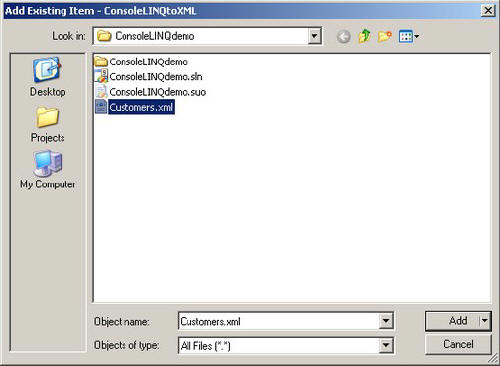Expand the Objects of type dropdown
500x366 pixels.
pyautogui.click(x=385, y=346)
